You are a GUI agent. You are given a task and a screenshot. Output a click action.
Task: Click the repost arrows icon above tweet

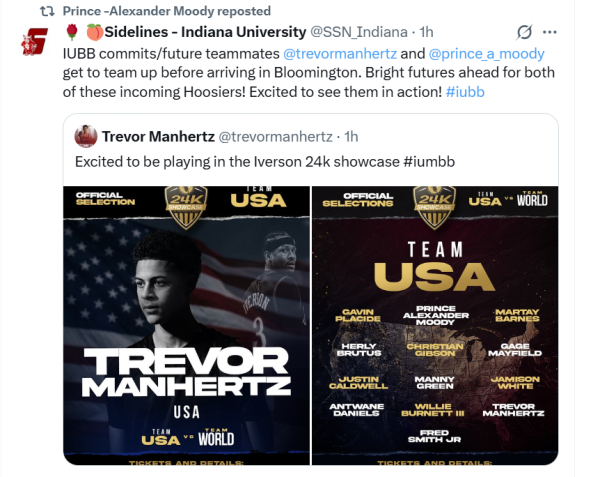click(47, 11)
